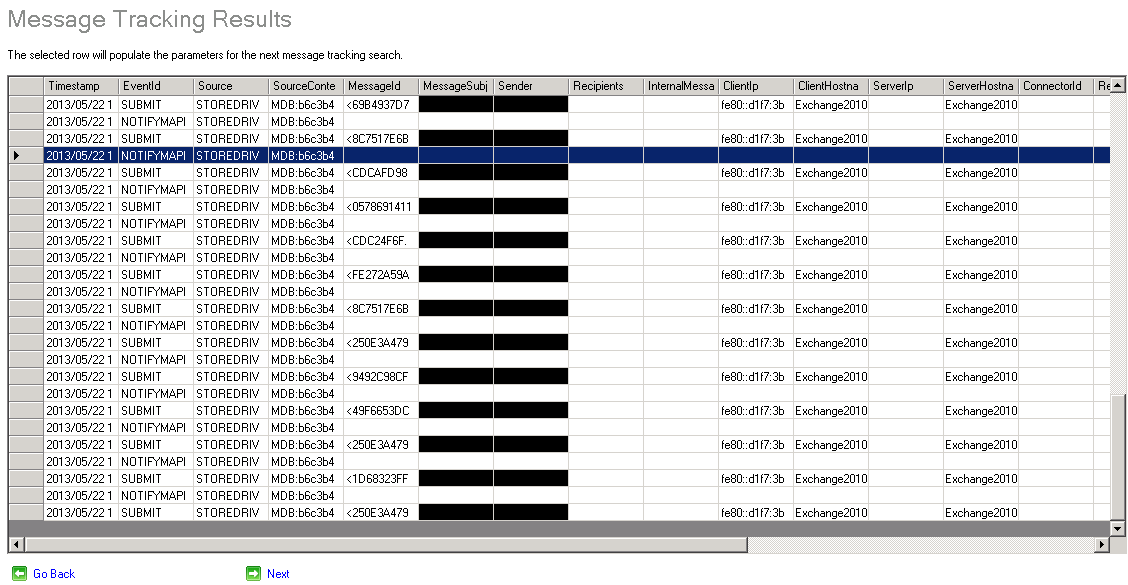Select the row with MessageId <69B4937D7
Image resolution: width=1128 pixels, height=585 pixels.
click(x=380, y=105)
